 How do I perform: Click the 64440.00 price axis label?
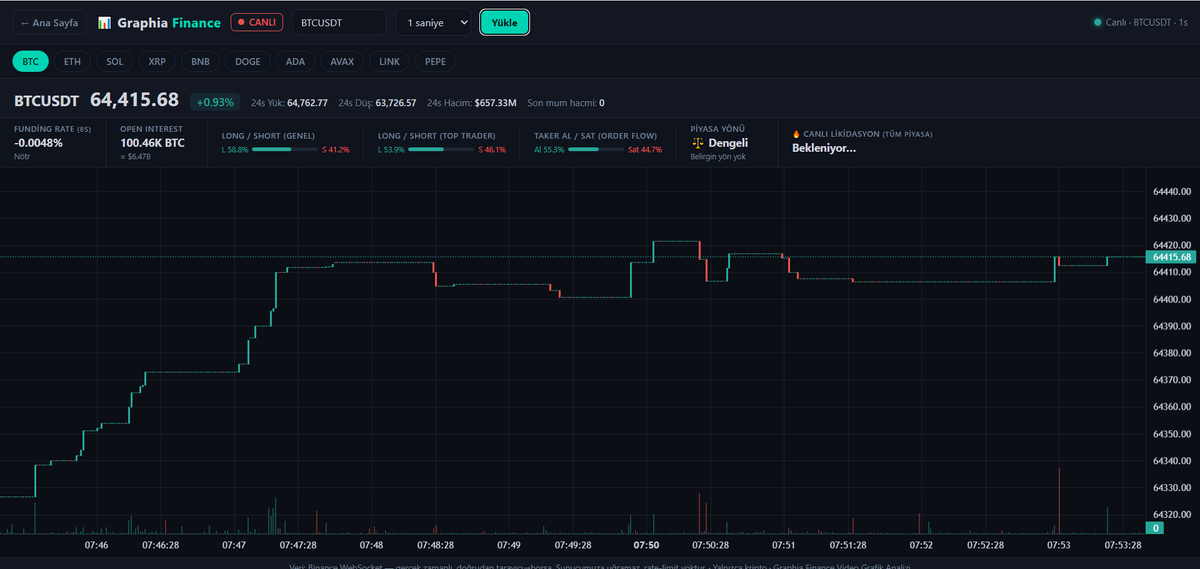tap(1172, 191)
